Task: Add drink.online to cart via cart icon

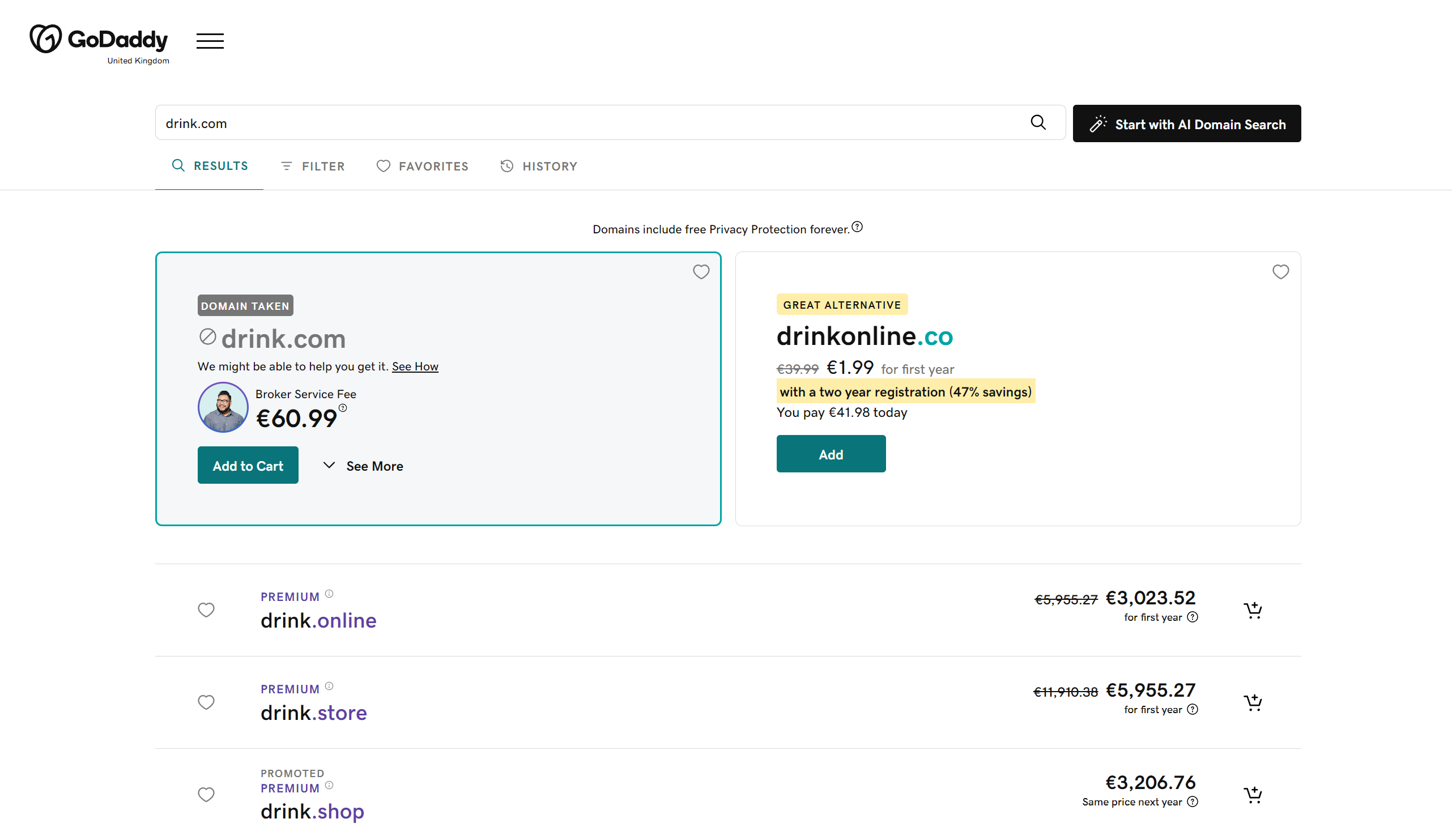Action: (1253, 609)
